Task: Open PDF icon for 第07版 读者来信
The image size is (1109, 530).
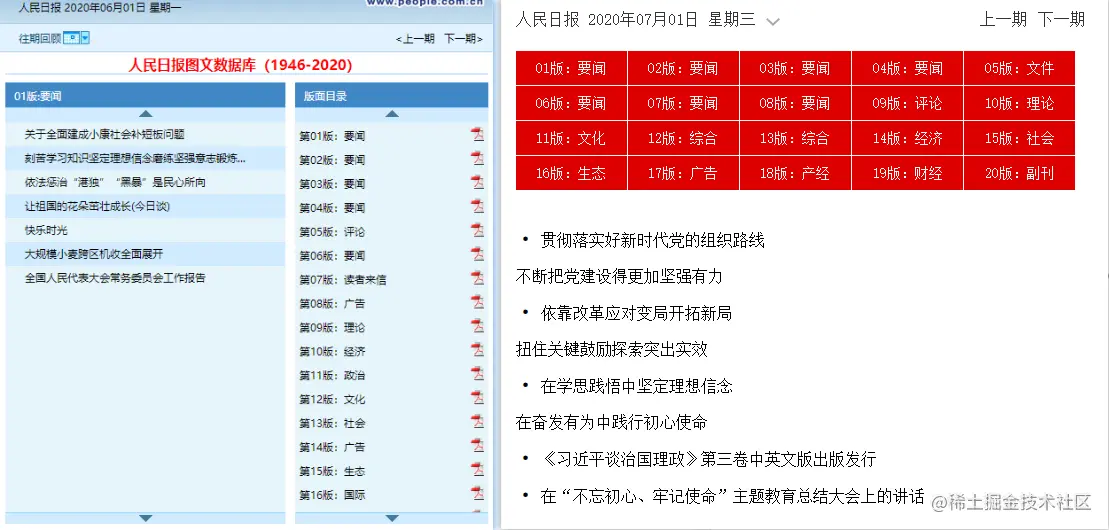Action: (x=478, y=278)
